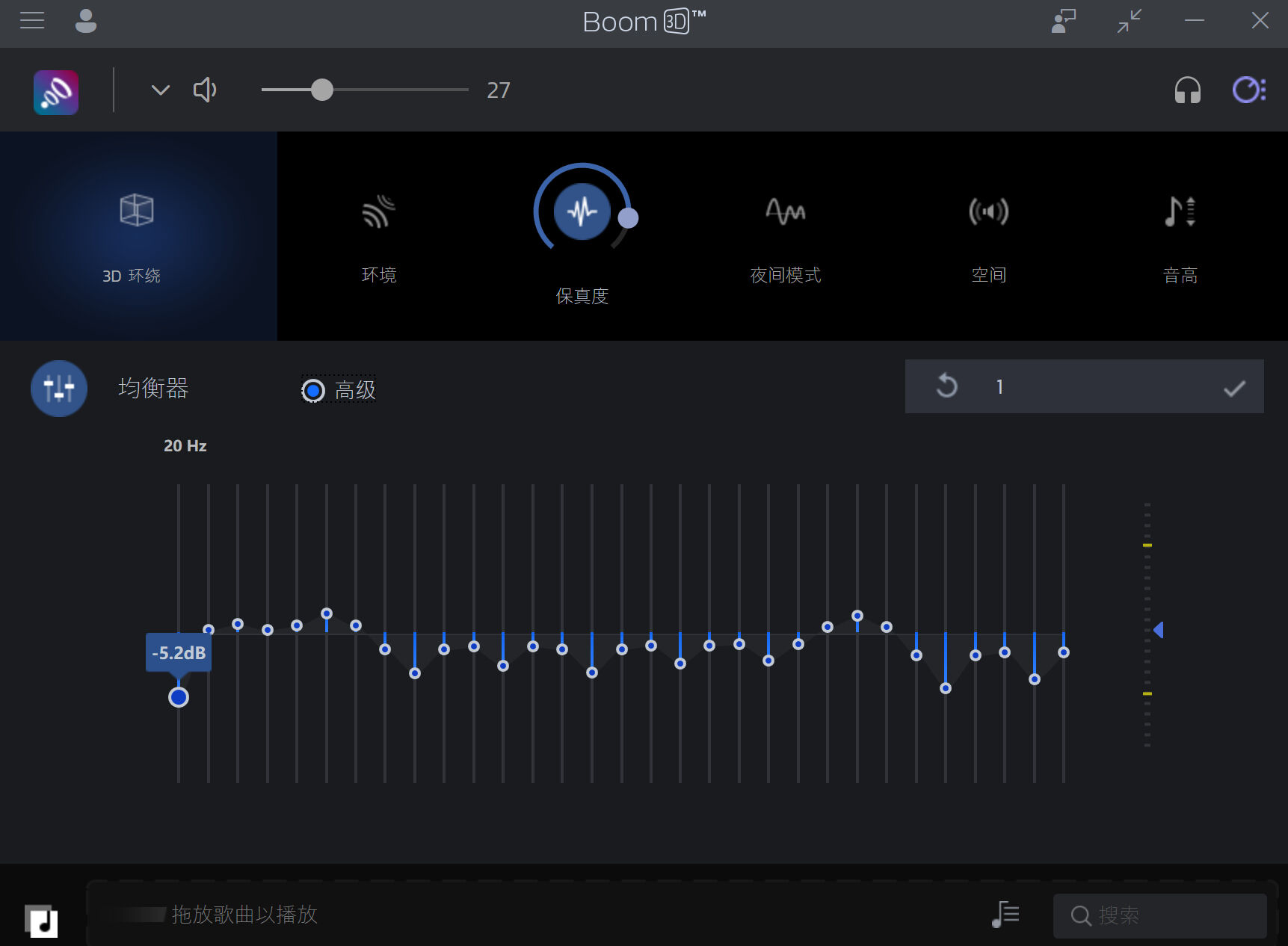The image size is (1288, 946).
Task: Switch to compact mini window view
Action: [1129, 21]
